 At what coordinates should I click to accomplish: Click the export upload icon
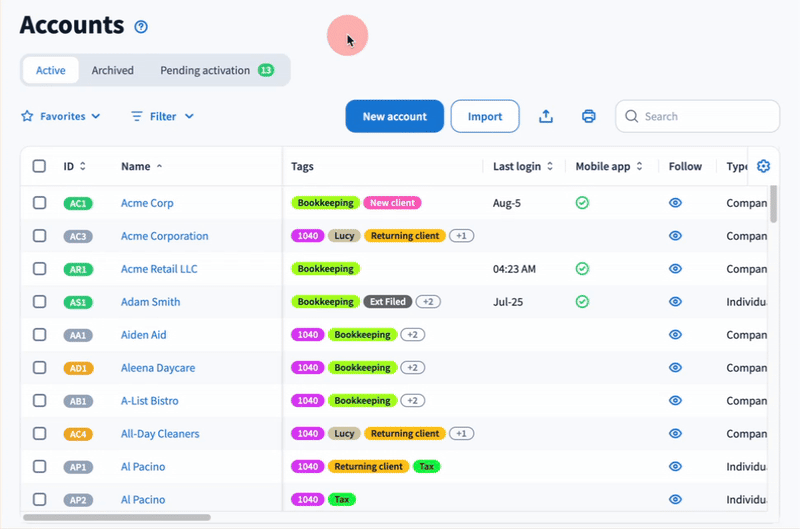coord(546,116)
